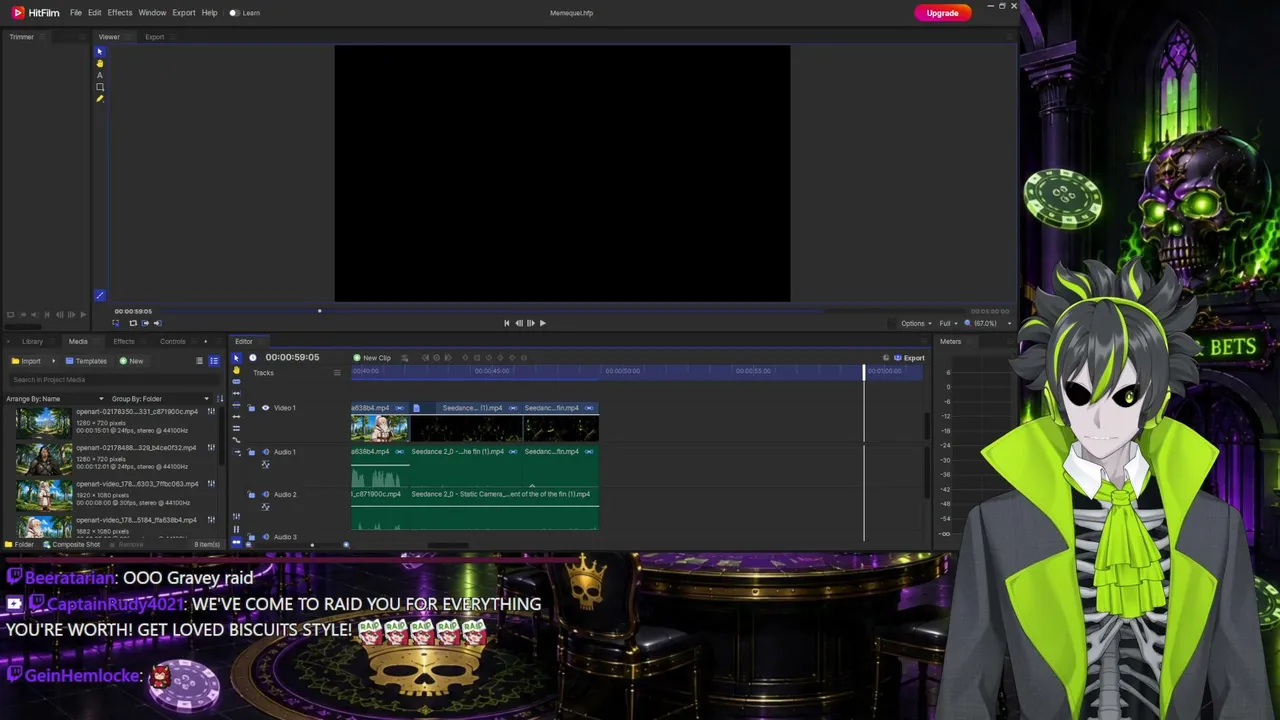
Task: Select the timeline Selection arrow tool
Action: [236, 358]
